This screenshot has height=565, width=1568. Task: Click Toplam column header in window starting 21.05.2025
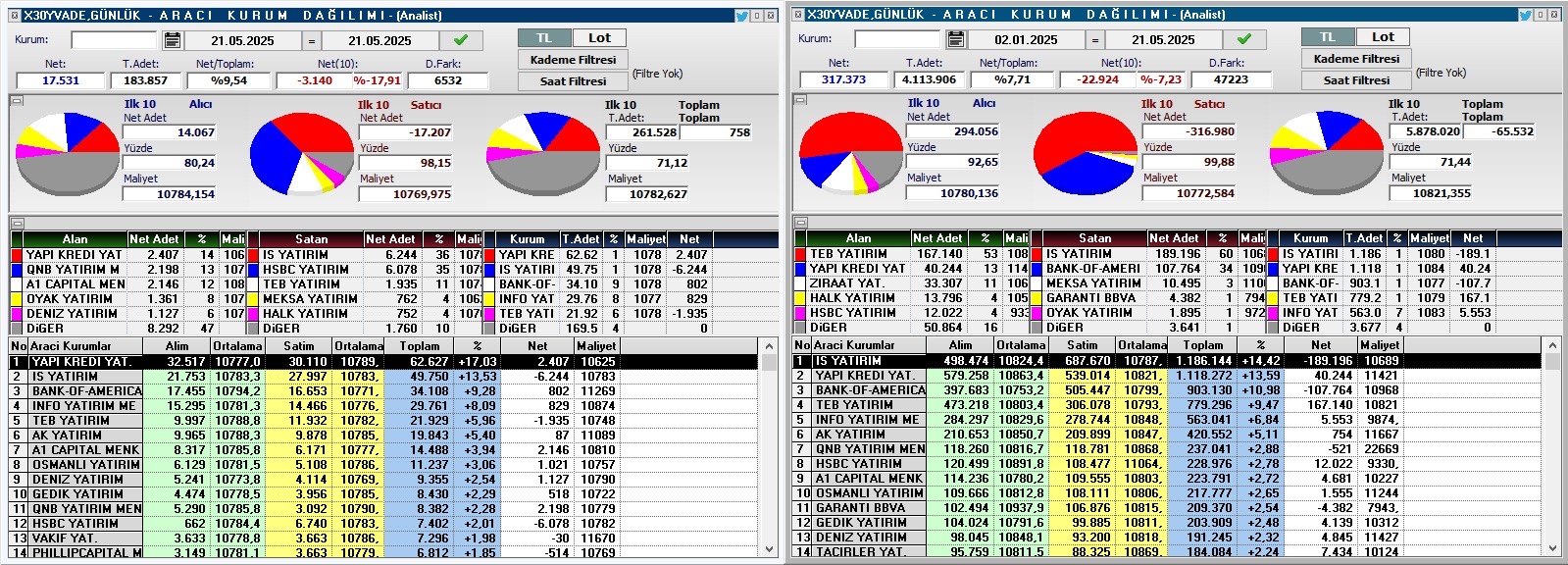click(420, 346)
